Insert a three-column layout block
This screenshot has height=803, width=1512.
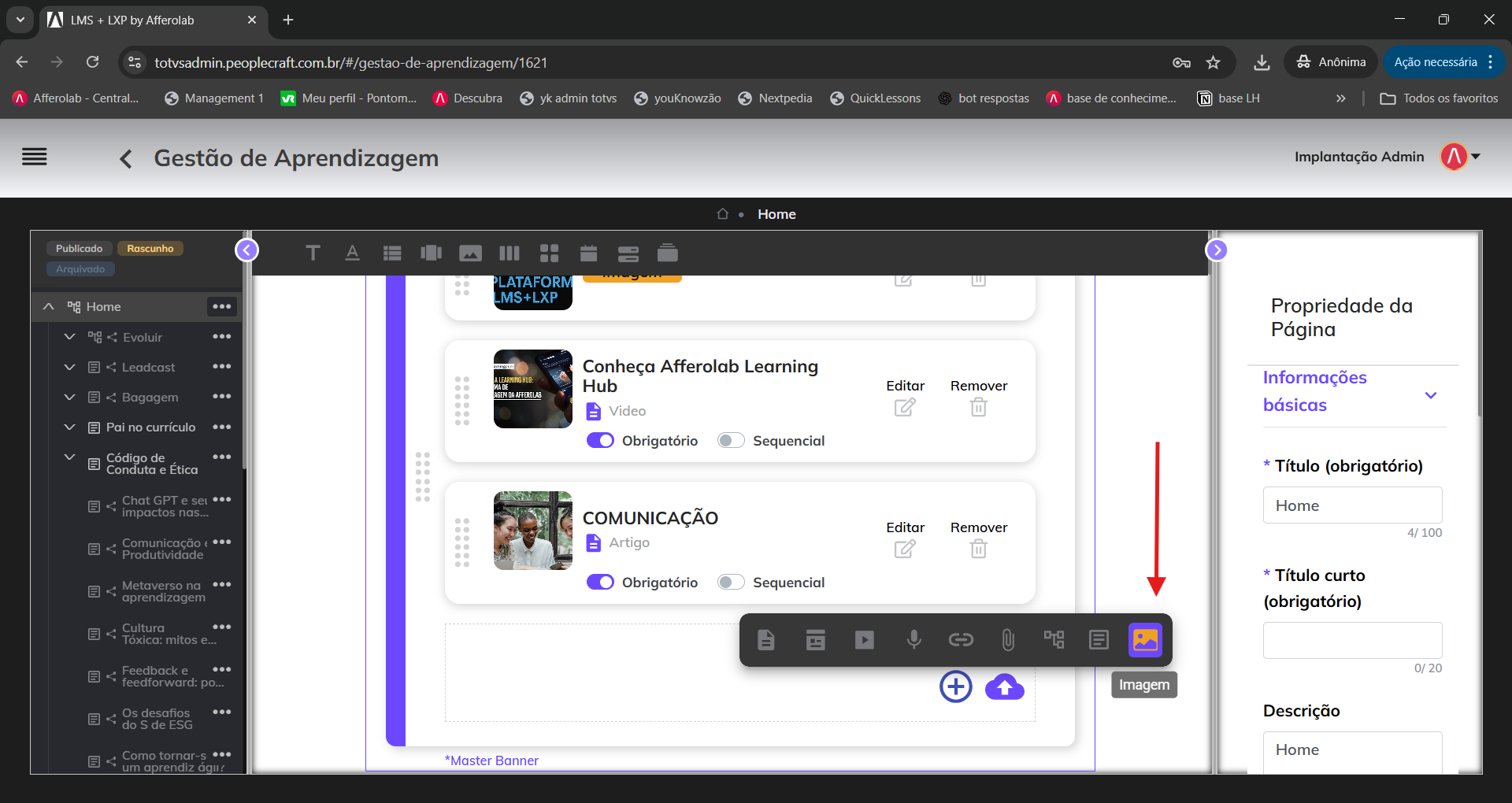click(x=510, y=253)
